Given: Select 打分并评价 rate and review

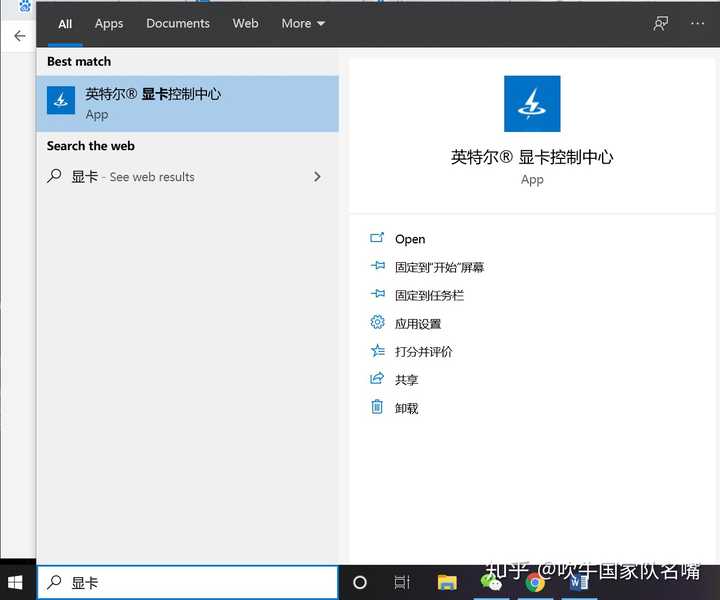Looking at the screenshot, I should pos(423,352).
